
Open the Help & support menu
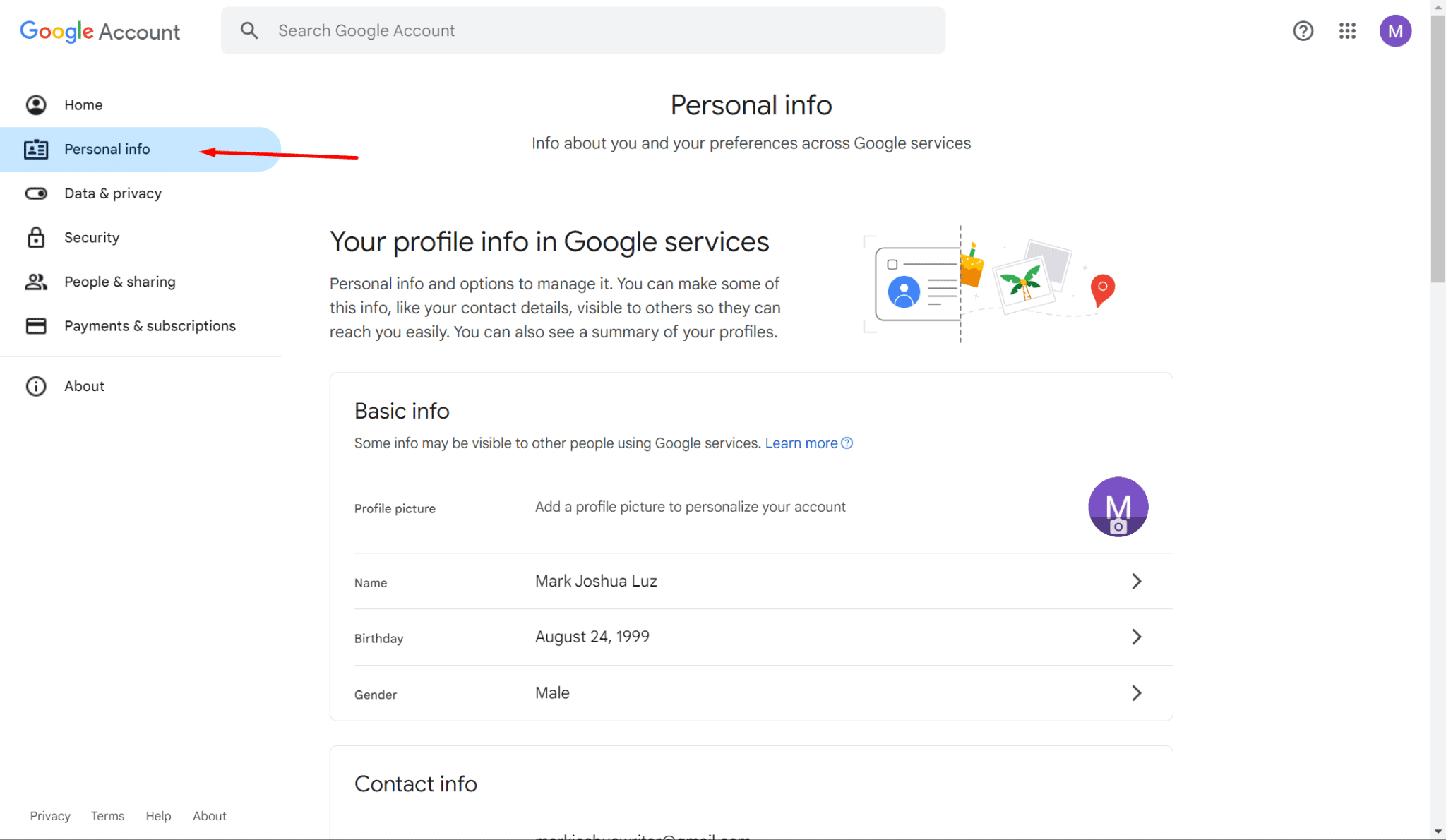1303,30
